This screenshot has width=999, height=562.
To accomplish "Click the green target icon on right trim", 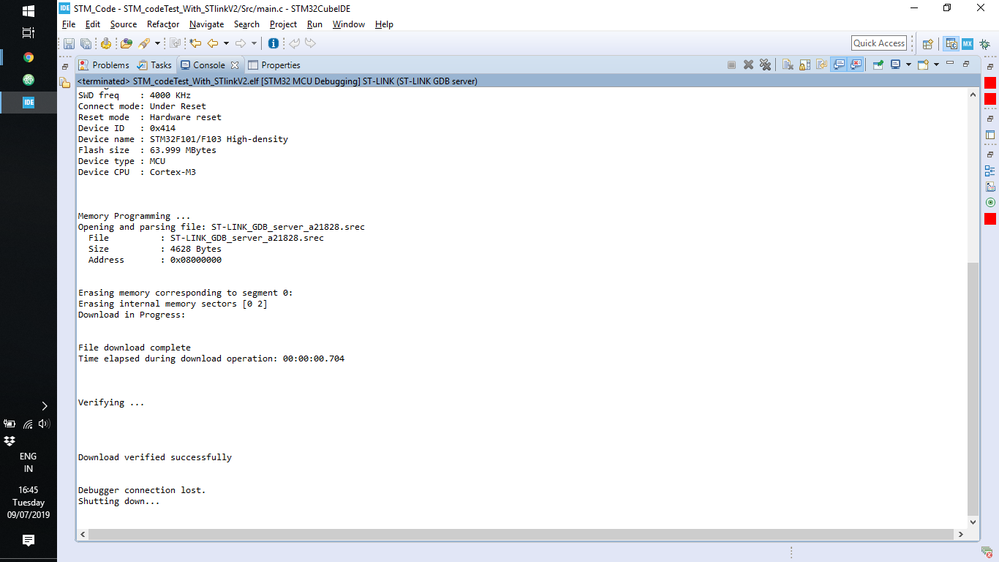I will [x=990, y=203].
